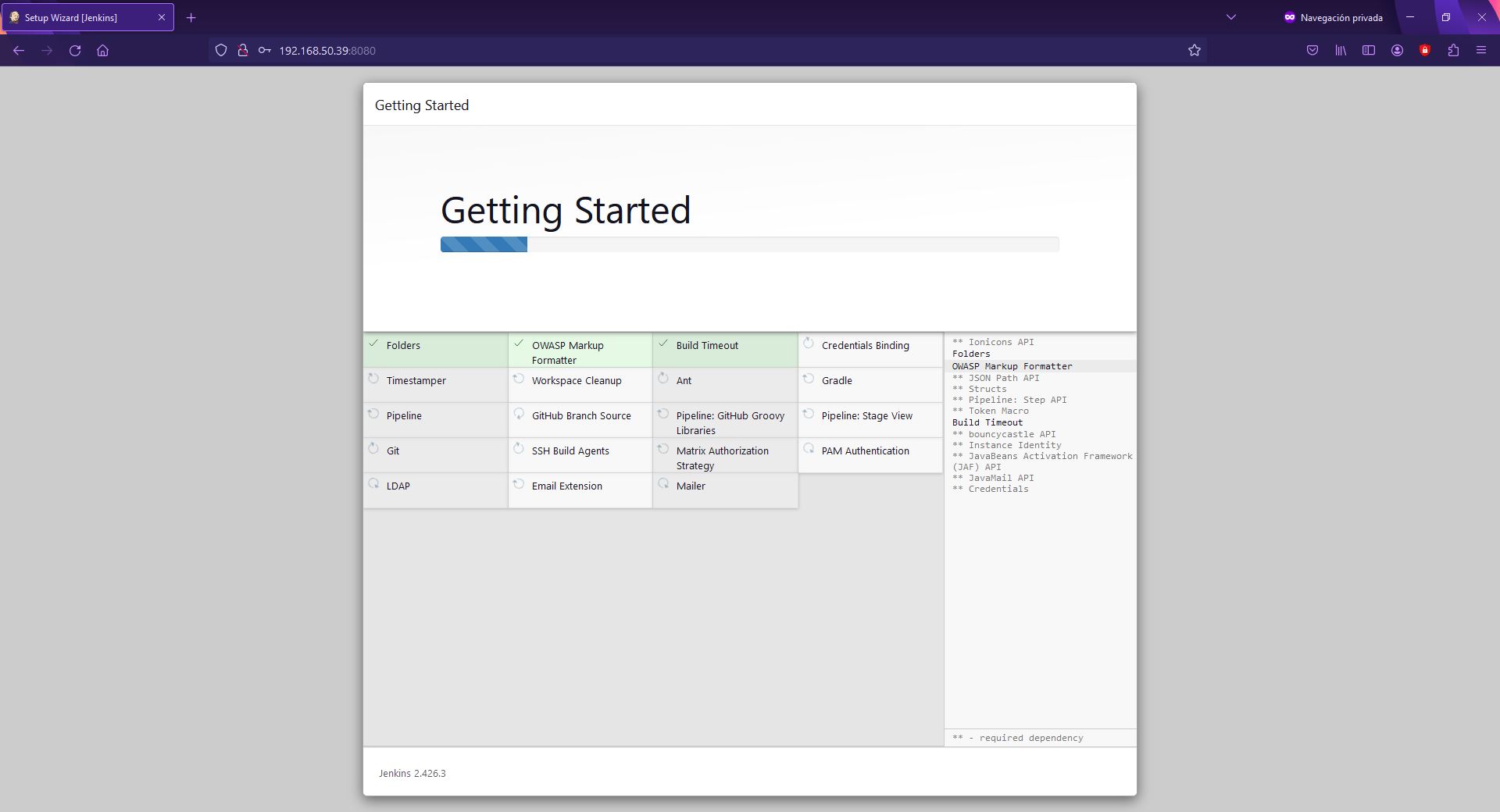The image size is (1500, 812).
Task: Open the Firefox application menu
Action: [1481, 50]
